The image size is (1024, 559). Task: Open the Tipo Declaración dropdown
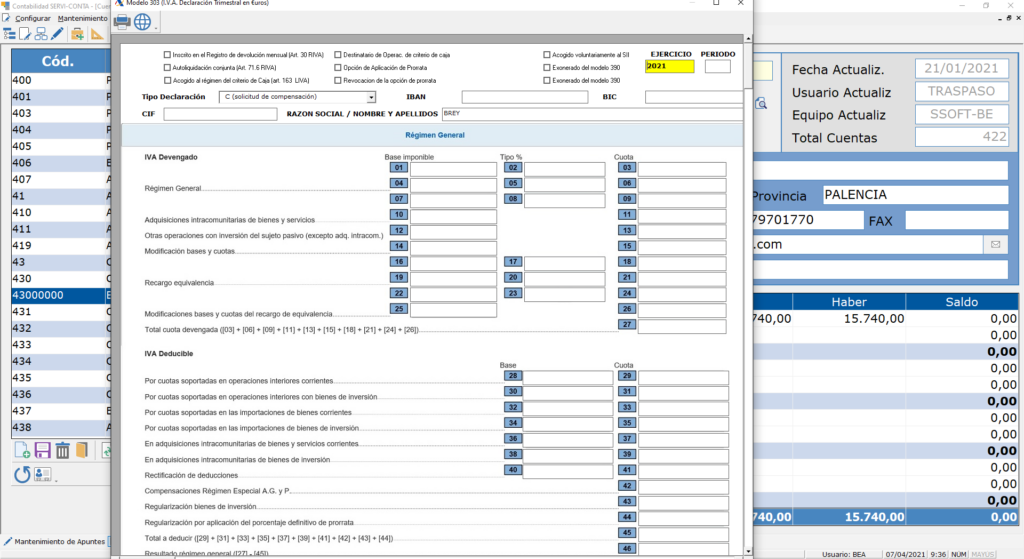click(371, 97)
